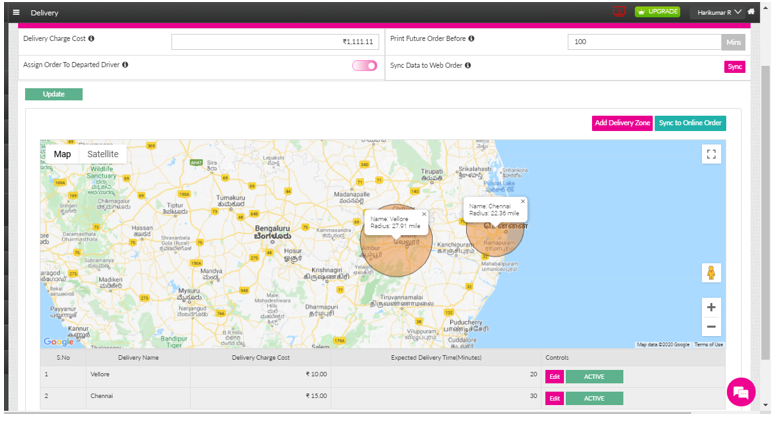Image resolution: width=776 pixels, height=424 pixels.
Task: Click the '₹ 15.00' charge cell
Action: click(260, 396)
